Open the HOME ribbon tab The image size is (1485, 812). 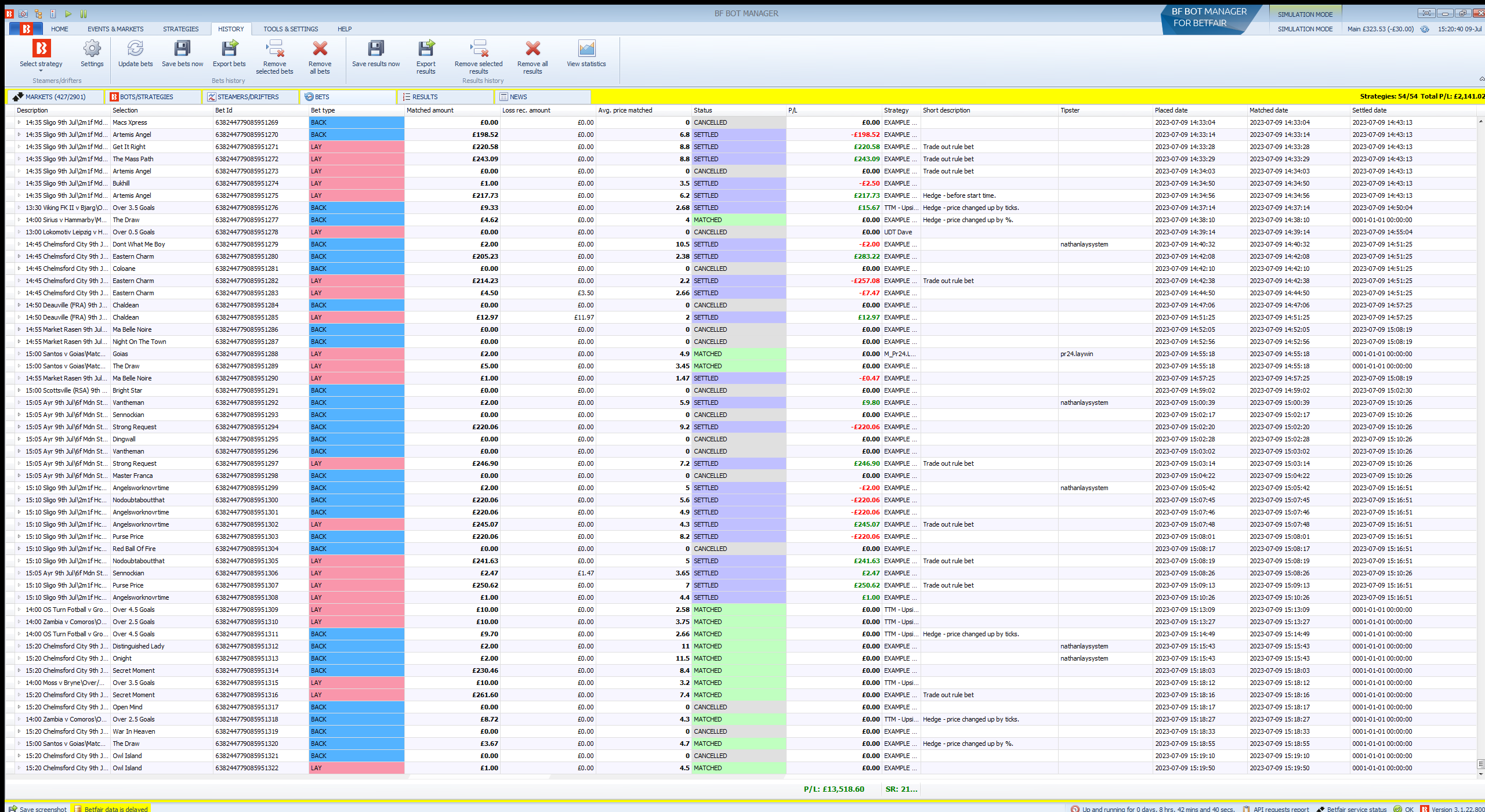click(59, 29)
